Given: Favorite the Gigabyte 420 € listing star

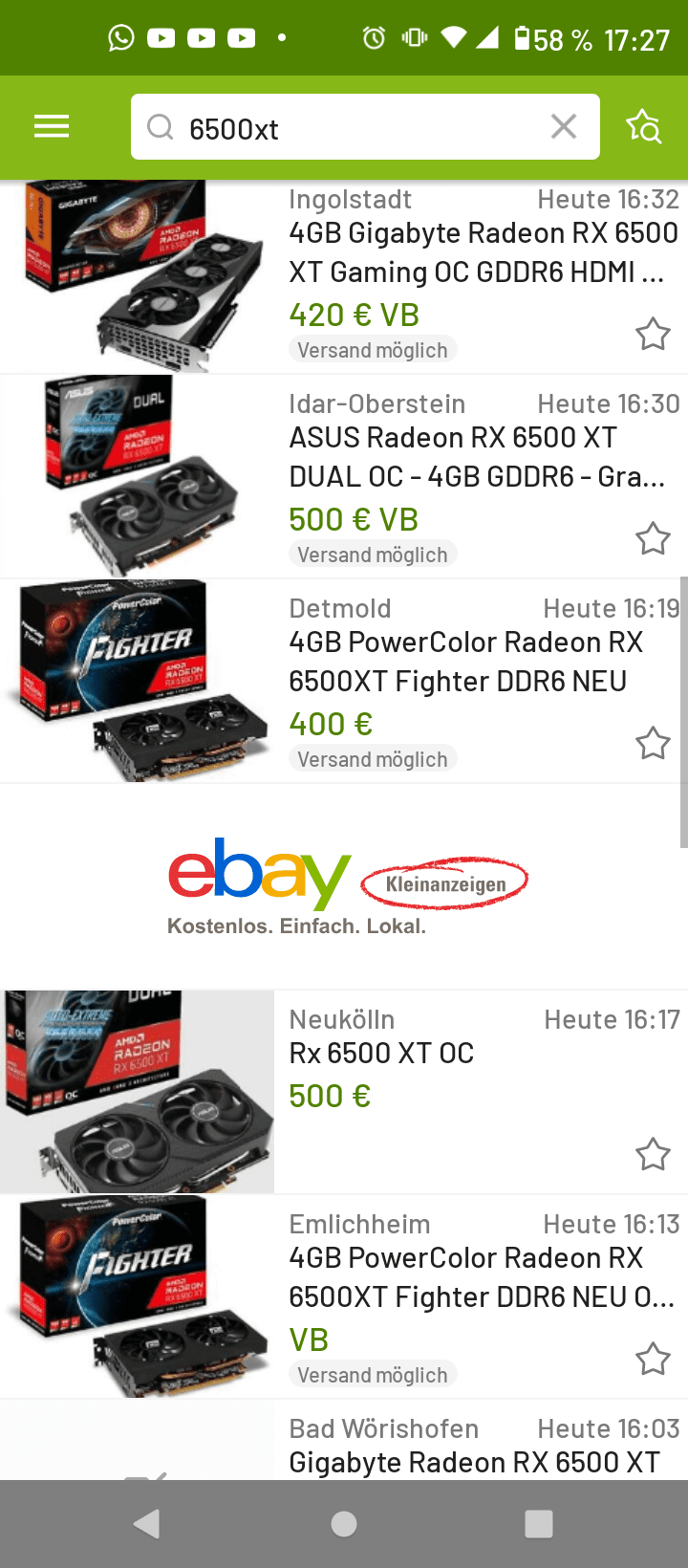Looking at the screenshot, I should click(x=654, y=334).
